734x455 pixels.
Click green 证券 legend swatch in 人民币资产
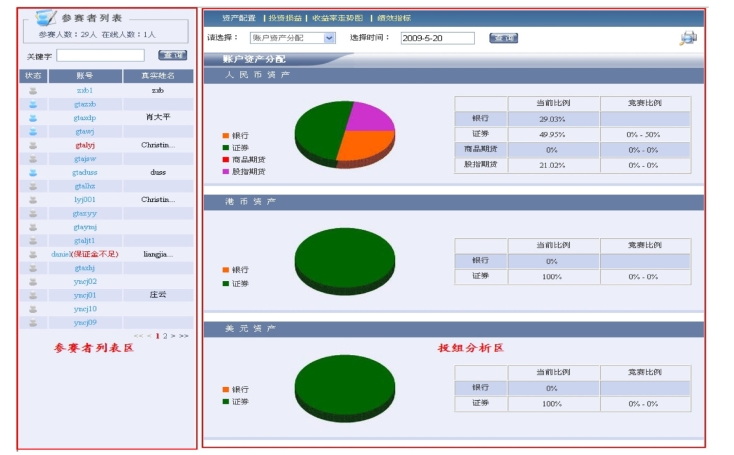226,147
